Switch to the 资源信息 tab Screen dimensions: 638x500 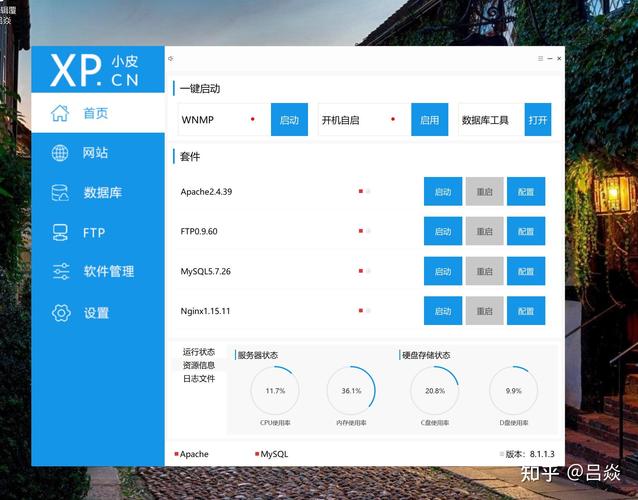pos(199,365)
